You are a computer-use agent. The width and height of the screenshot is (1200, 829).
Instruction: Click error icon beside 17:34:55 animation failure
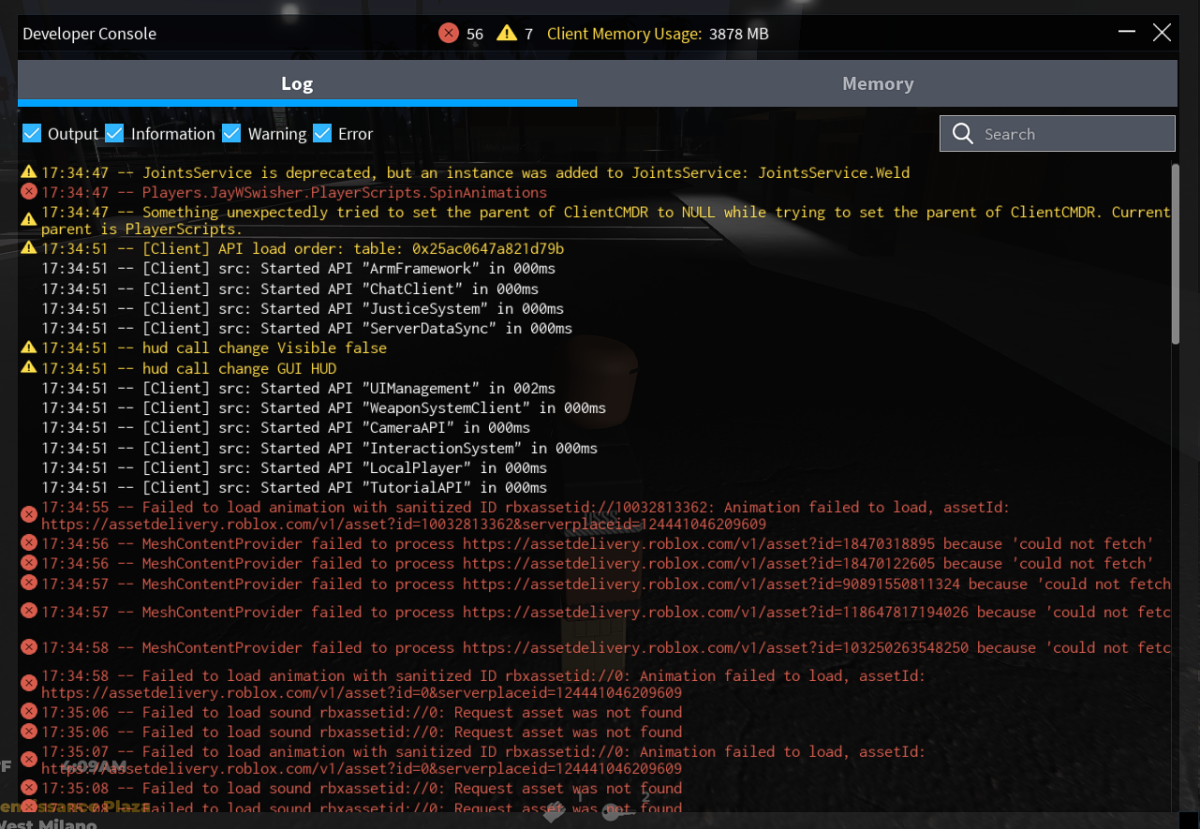(x=29, y=515)
